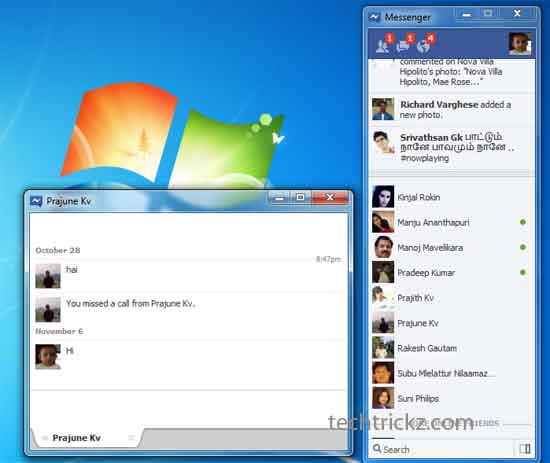Click sender avatar next to 'hai' message
The image size is (550, 463).
48,276
